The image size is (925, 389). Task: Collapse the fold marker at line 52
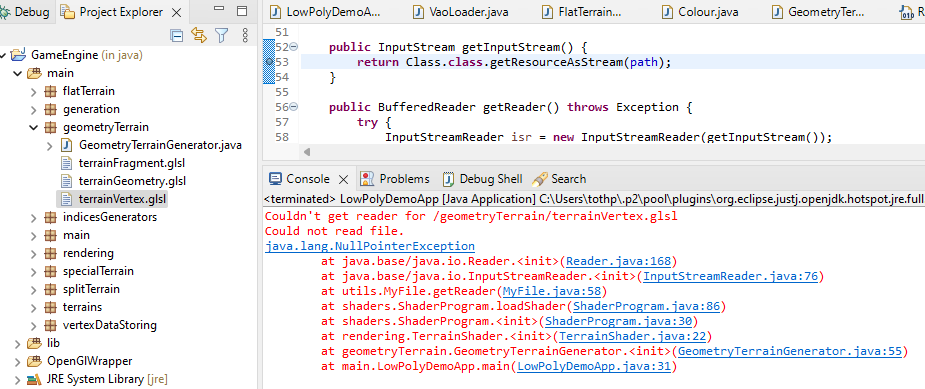click(294, 47)
